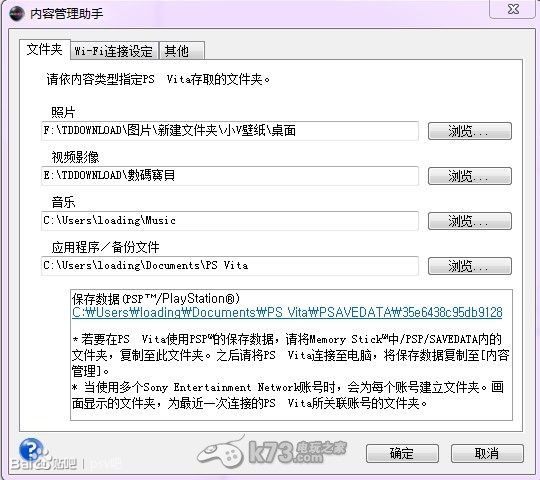The image size is (540, 480).
Task: Select the 文件夹 tab
Action: coord(45,50)
